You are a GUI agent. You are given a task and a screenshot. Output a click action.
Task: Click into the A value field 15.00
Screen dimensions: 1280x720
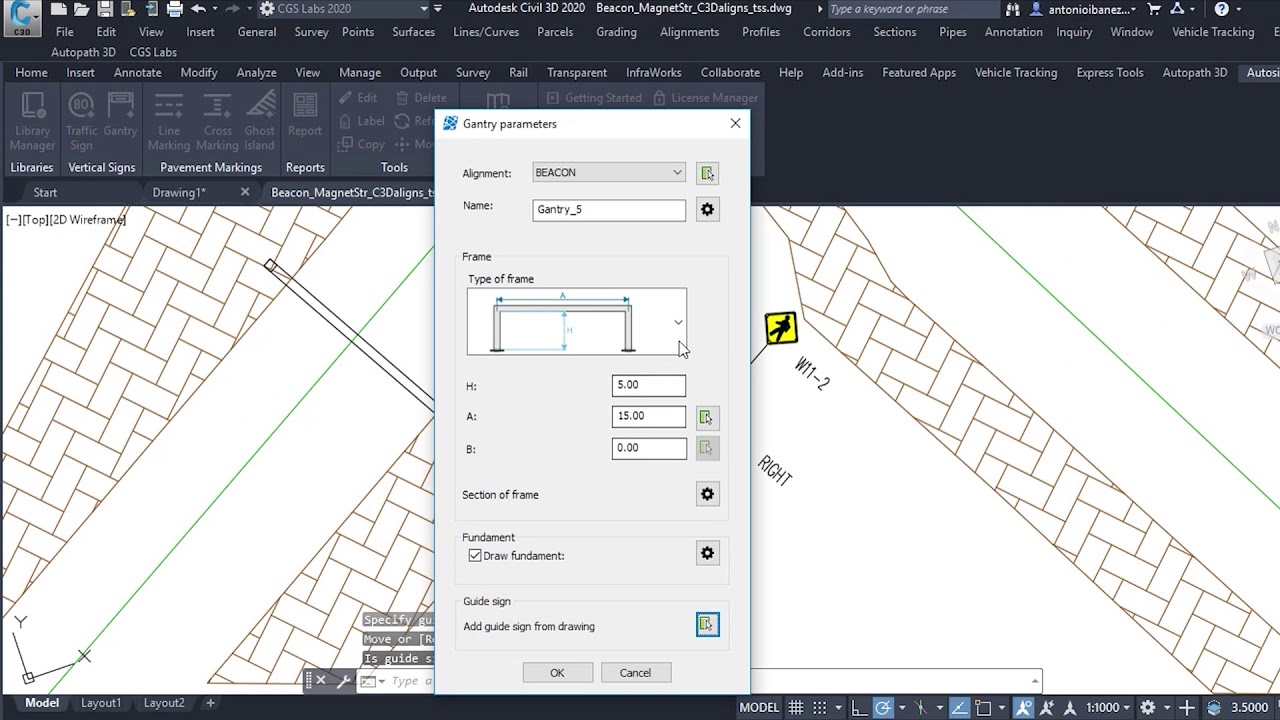point(648,416)
